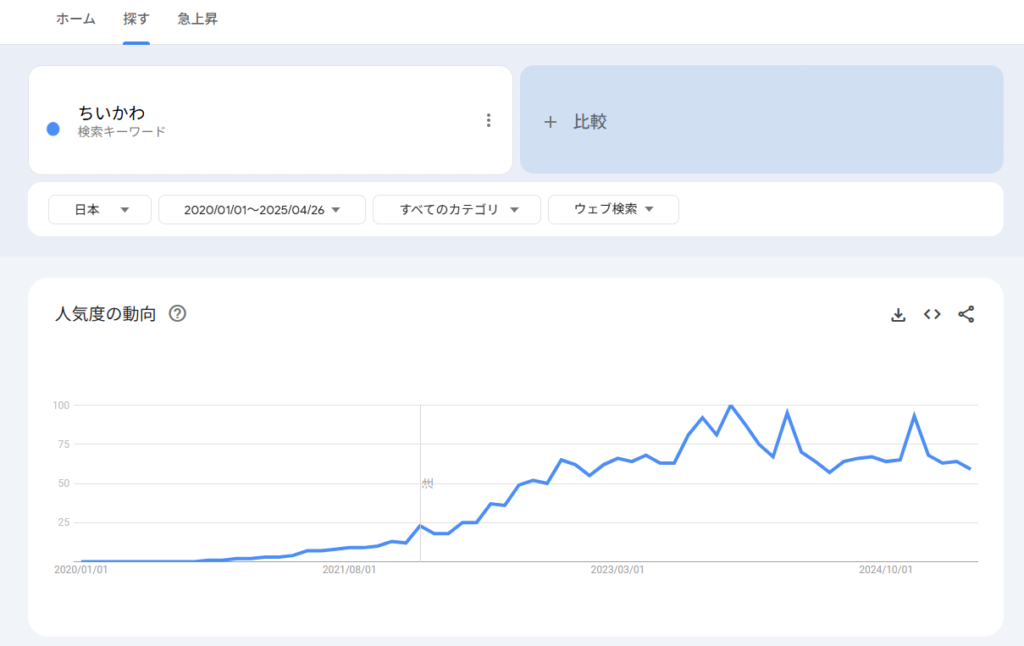Viewport: 1024px width, 646px height.
Task: Click the note marker on the chart
Action: pos(427,484)
